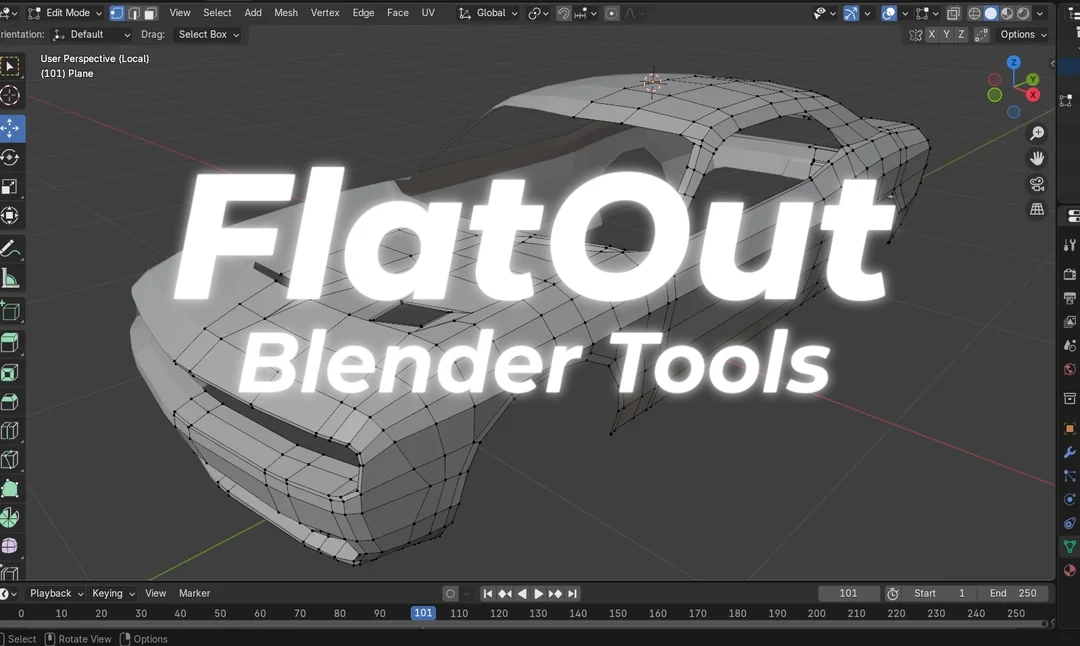The image size is (1080, 646).
Task: Click the hand Pan view icon
Action: pyautogui.click(x=1037, y=158)
